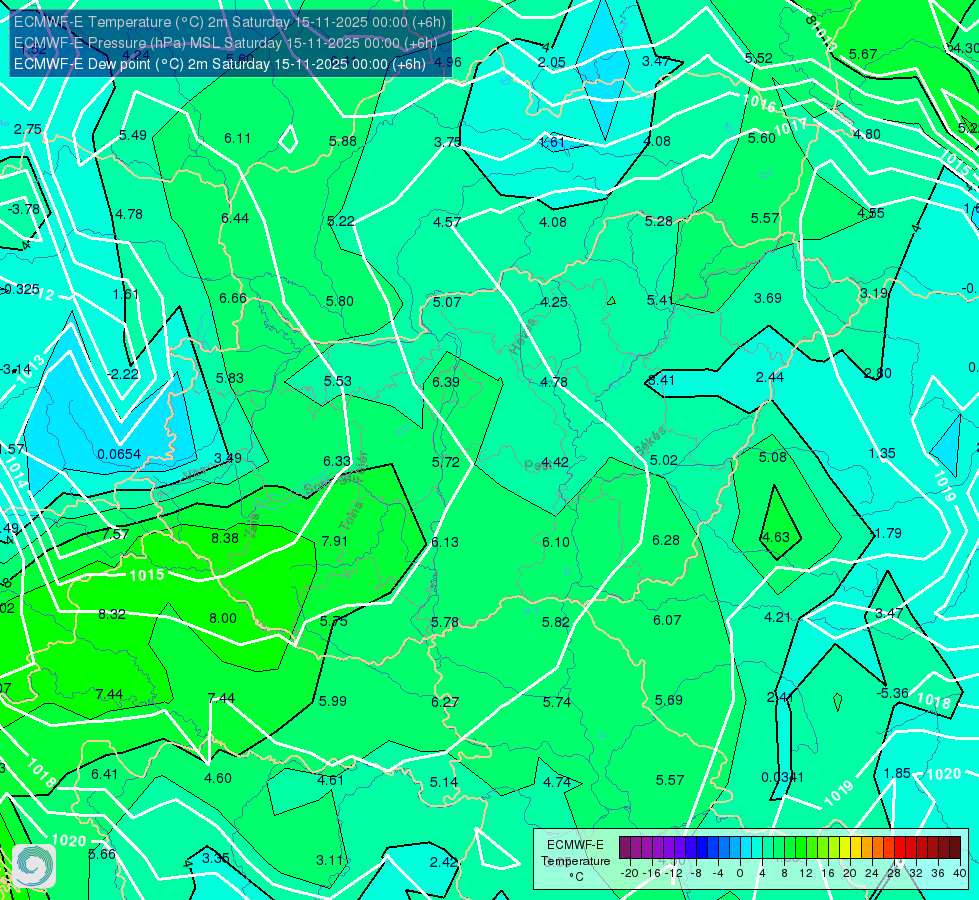
Task: Click the temperature value 6.27
Action: click(445, 702)
